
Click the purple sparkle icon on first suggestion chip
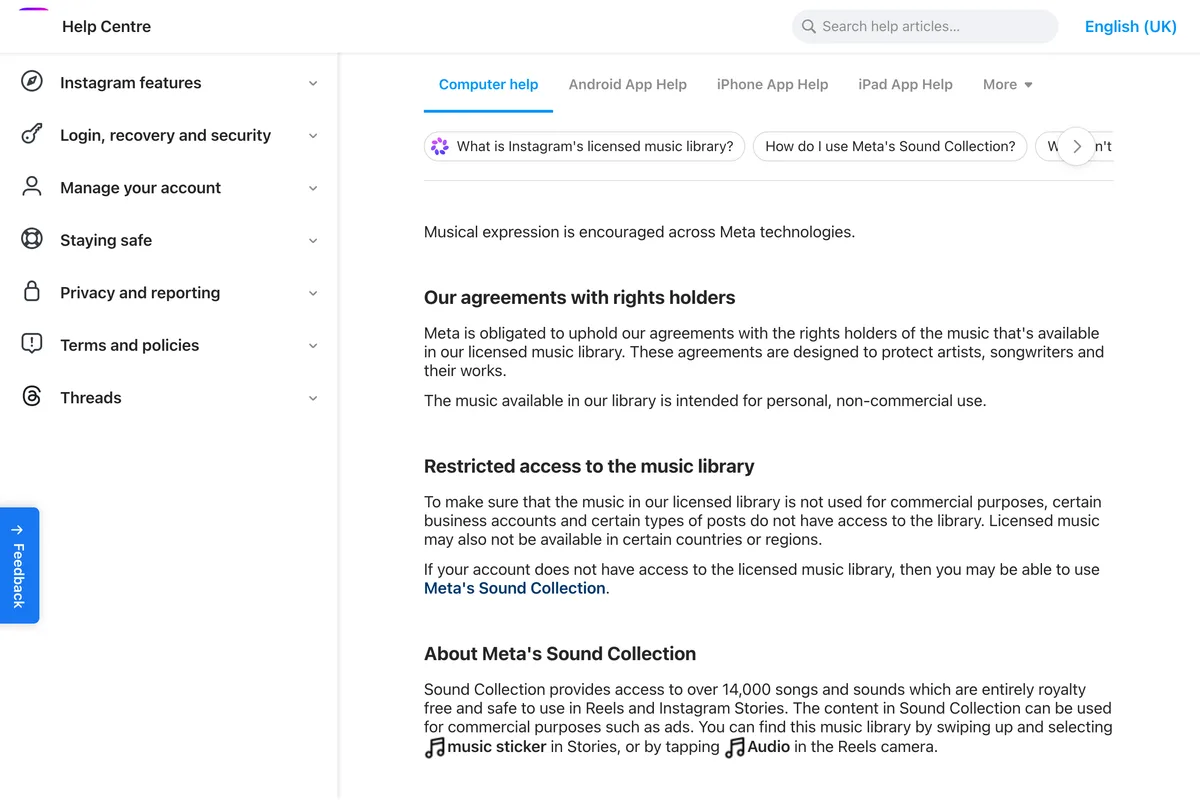point(440,146)
